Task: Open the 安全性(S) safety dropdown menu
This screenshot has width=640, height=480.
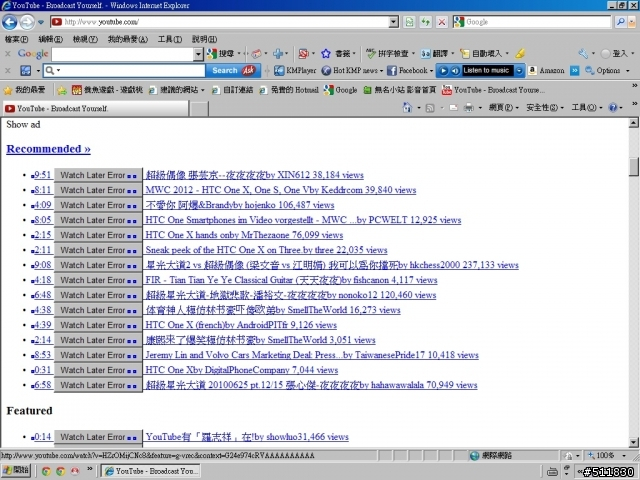Action: (x=544, y=108)
